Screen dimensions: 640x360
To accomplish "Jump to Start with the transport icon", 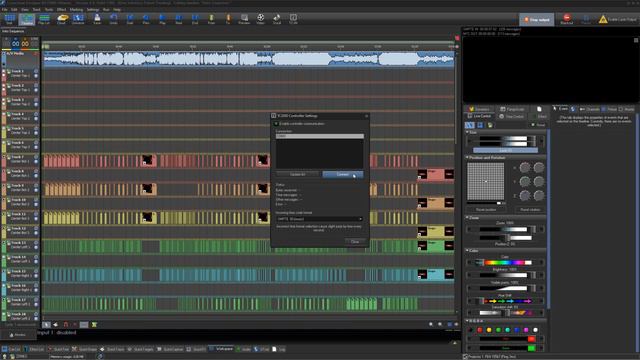I will 130,19.
